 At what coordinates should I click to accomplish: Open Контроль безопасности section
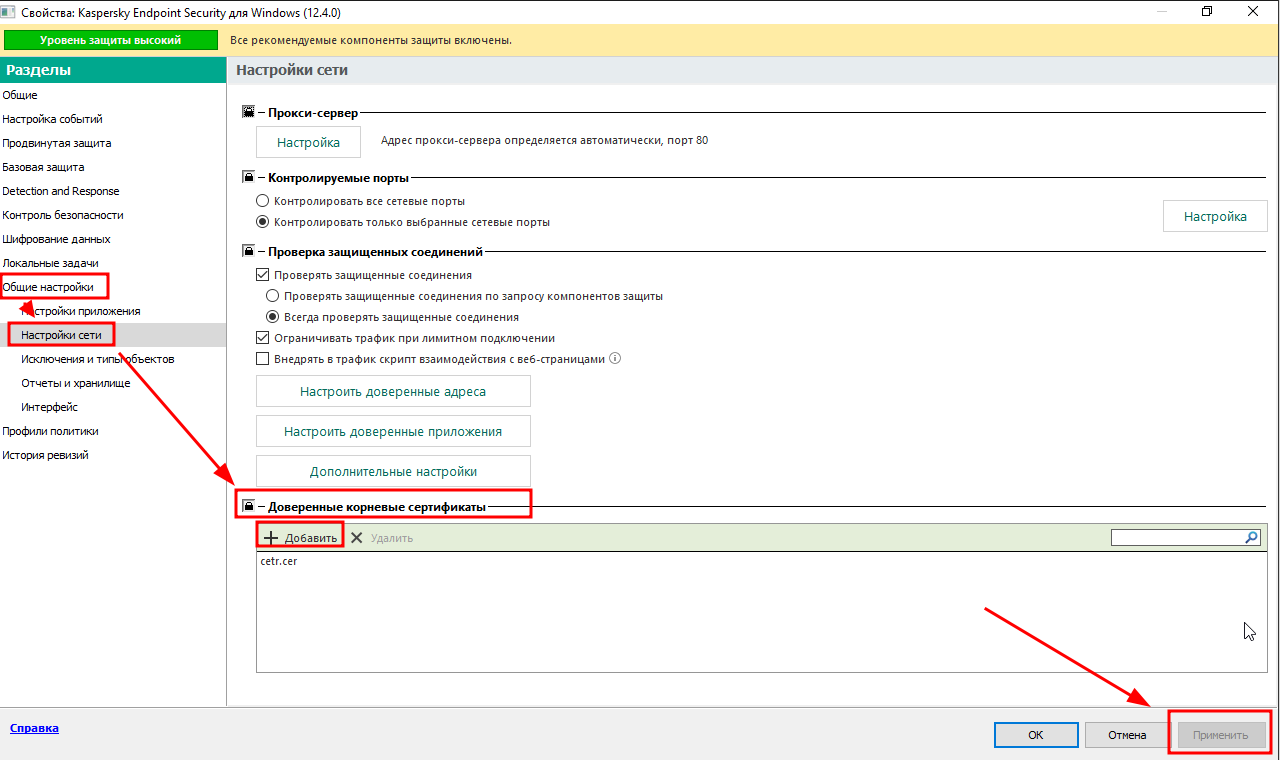[x=63, y=215]
